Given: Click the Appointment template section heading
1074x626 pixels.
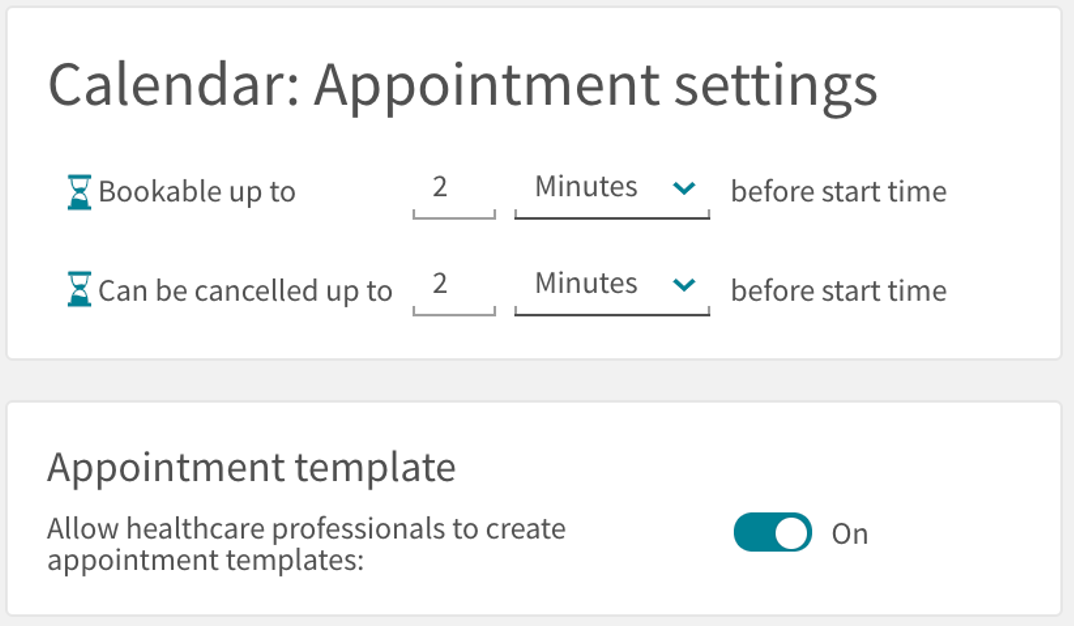Looking at the screenshot, I should pos(251,468).
